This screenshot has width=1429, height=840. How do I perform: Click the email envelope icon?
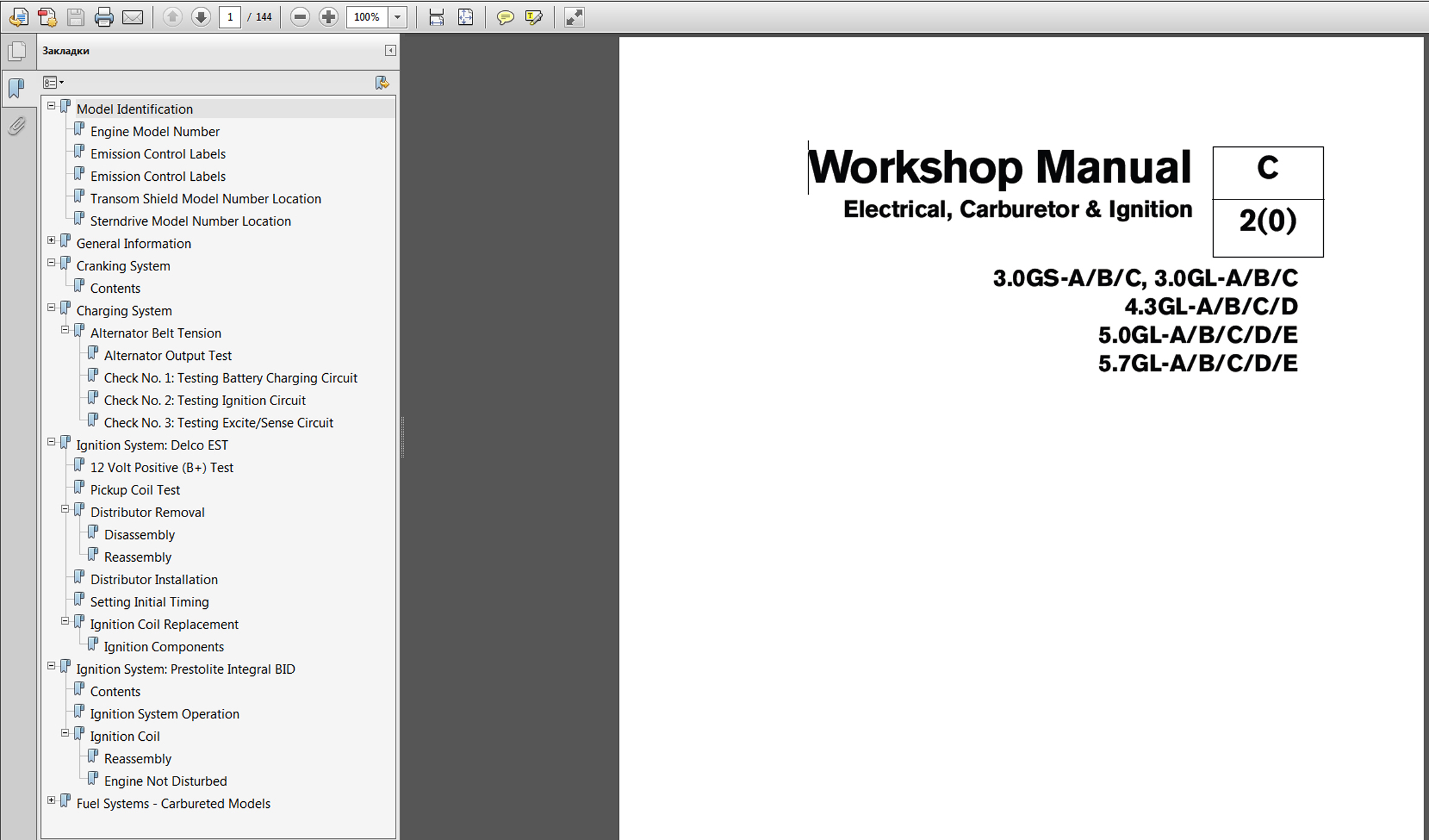[132, 17]
